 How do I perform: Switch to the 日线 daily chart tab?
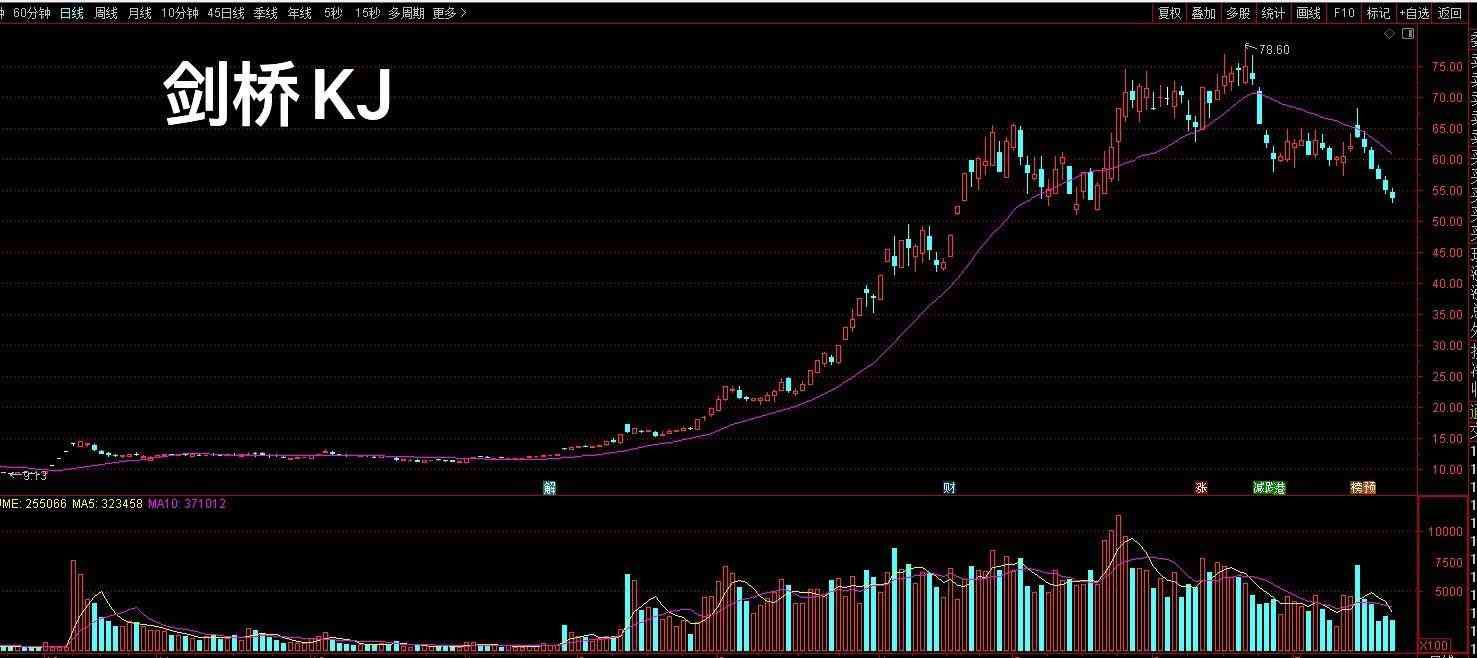pos(72,13)
